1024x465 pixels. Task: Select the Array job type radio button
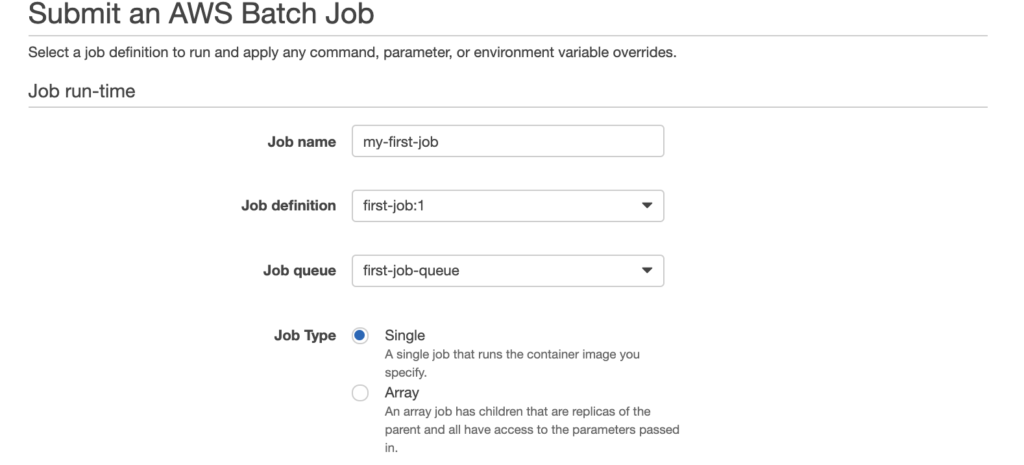pos(360,393)
